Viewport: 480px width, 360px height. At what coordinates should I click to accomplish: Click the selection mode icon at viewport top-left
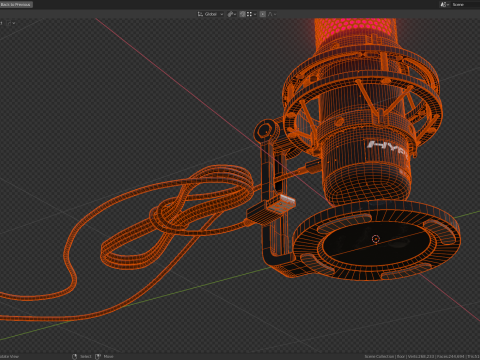pyautogui.click(x=9, y=23)
